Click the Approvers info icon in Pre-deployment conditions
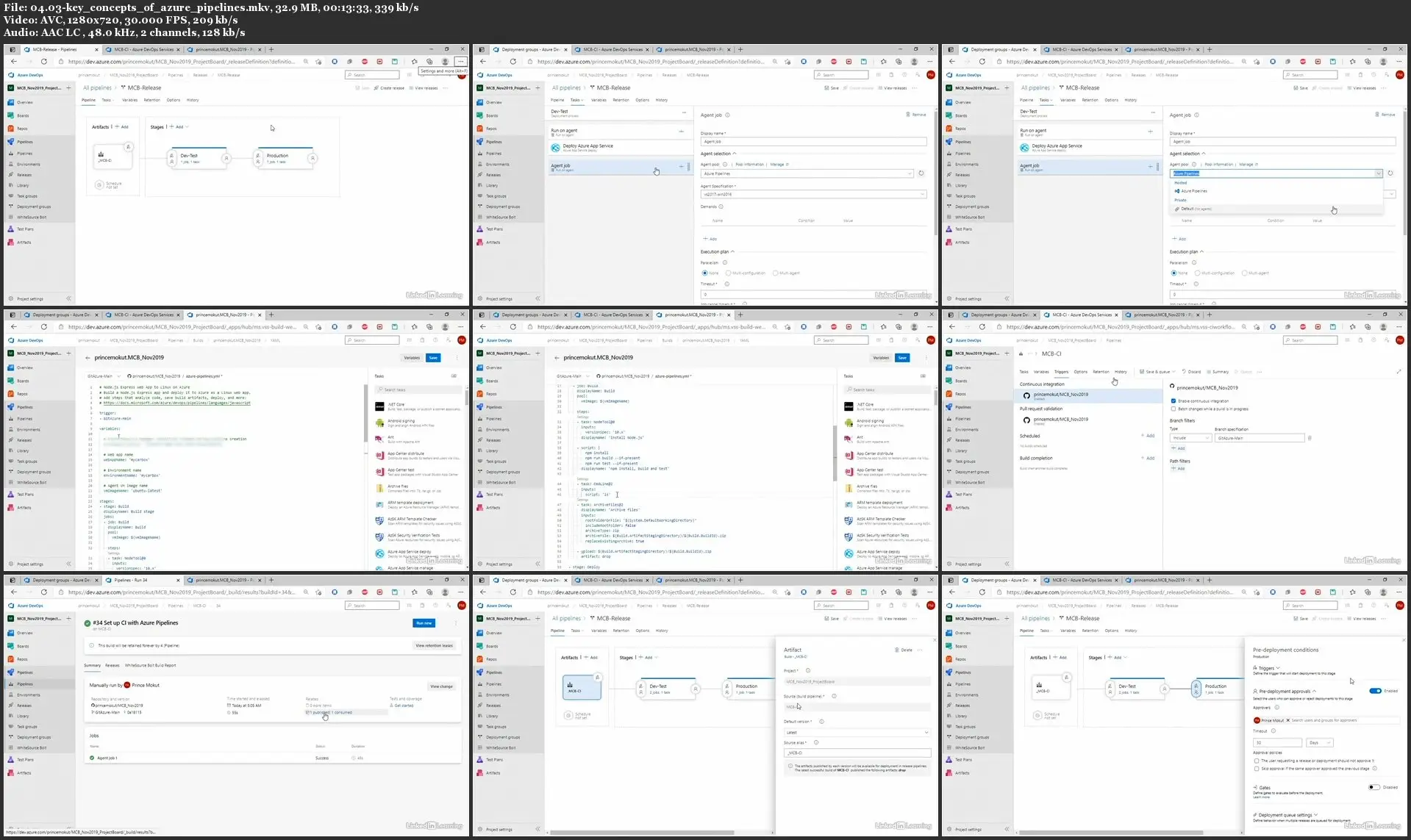 click(1276, 708)
